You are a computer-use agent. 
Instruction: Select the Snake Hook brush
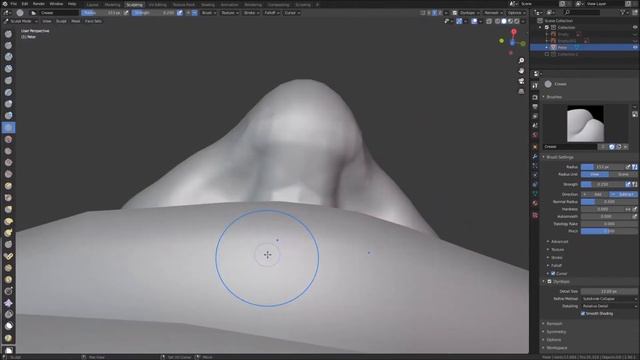8,233
